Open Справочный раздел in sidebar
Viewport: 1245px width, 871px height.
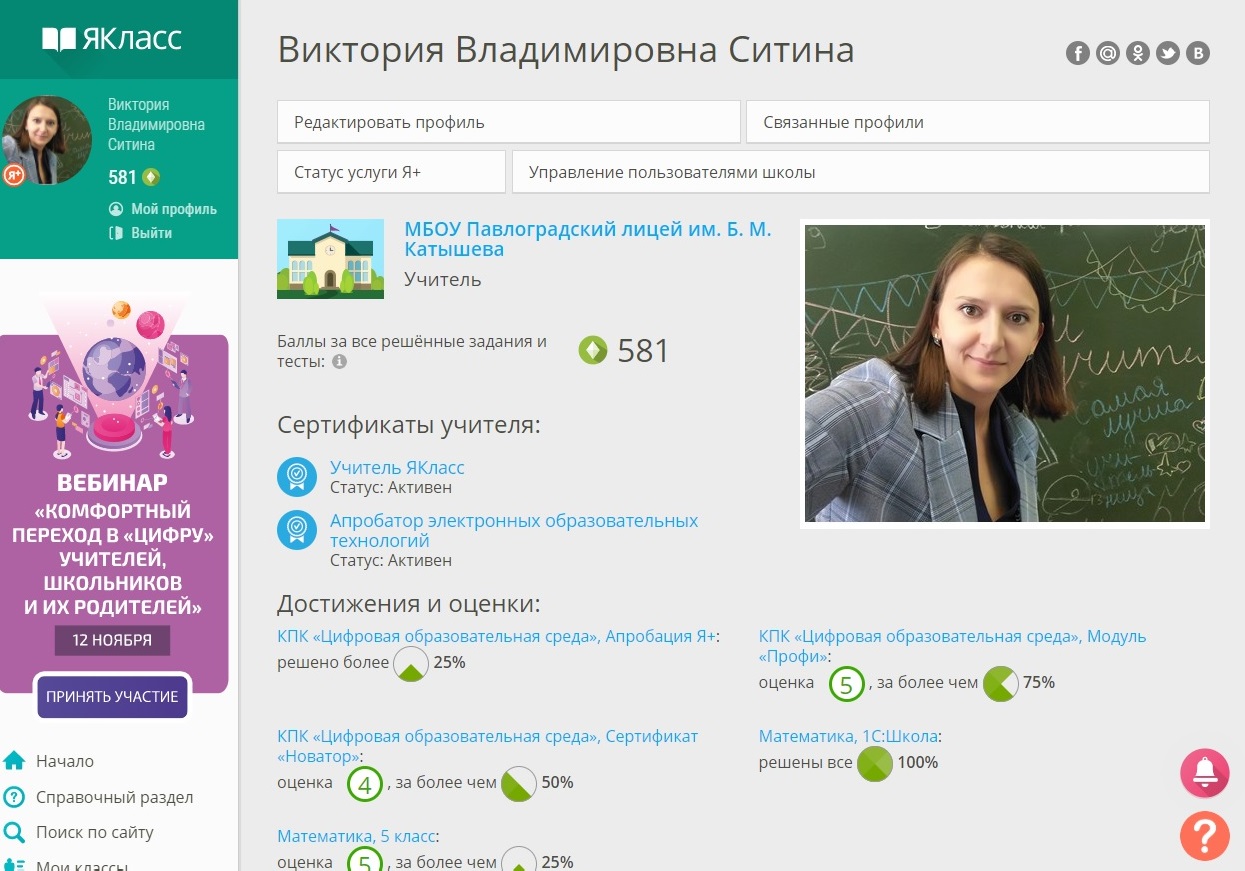[114, 797]
